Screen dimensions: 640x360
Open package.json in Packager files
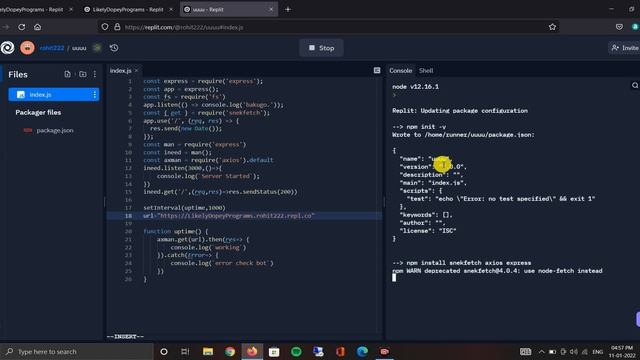click(x=55, y=130)
